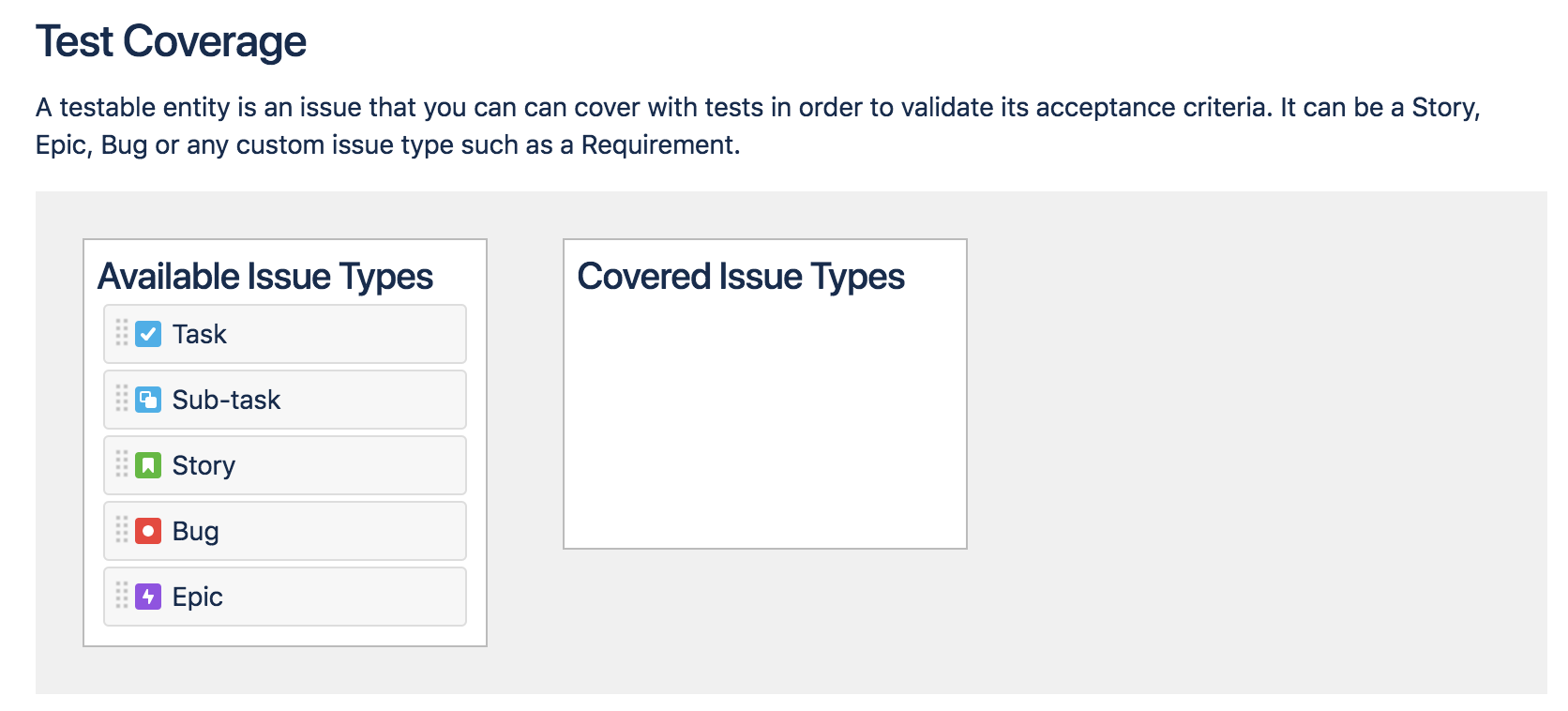Viewport: 1568px width, 711px height.
Task: Grab the drag handle beside Sub-task
Action: 122,398
